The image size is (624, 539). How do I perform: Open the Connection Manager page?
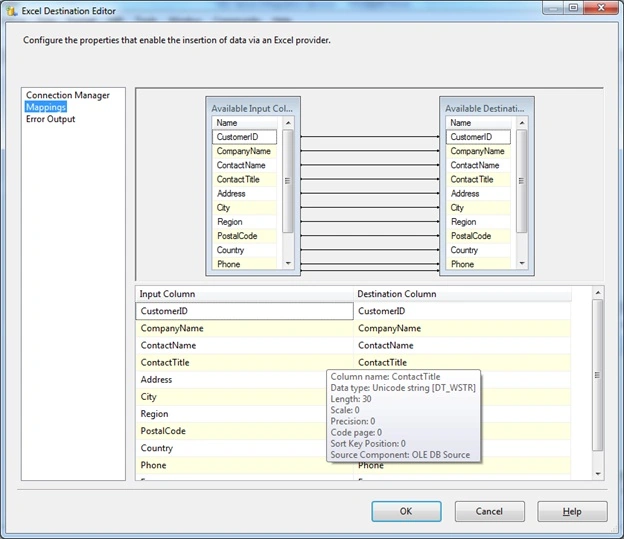(68, 95)
